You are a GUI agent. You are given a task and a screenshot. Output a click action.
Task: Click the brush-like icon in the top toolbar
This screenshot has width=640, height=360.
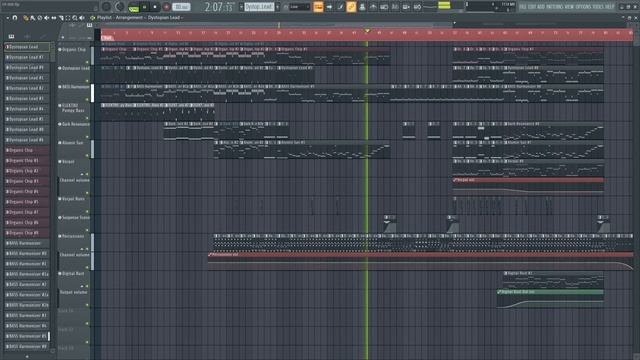[340, 7]
